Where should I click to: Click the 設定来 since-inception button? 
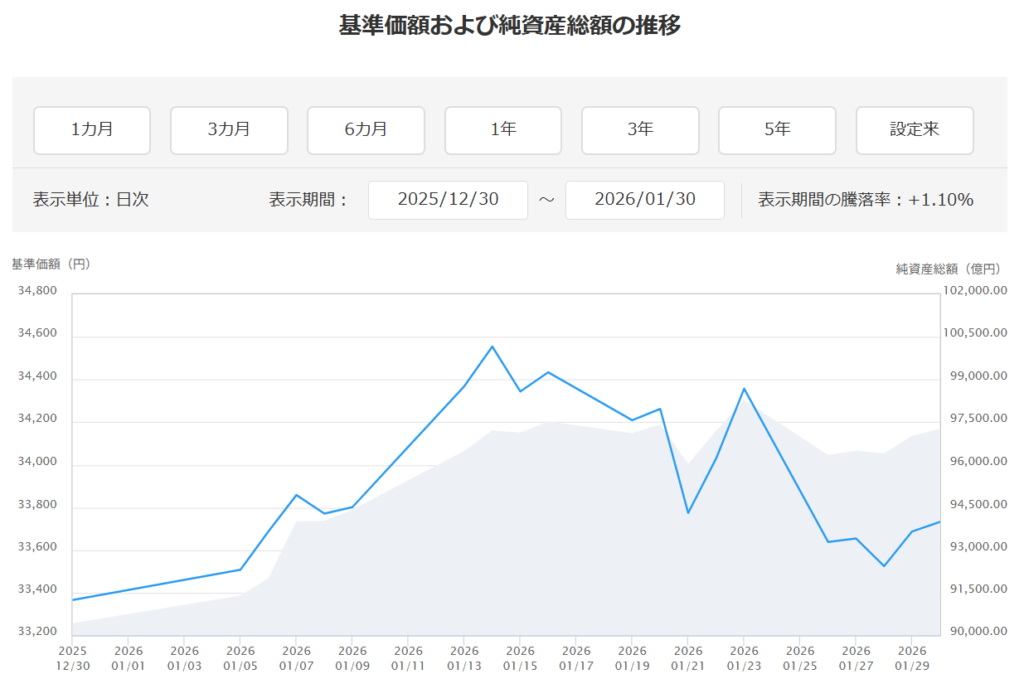[x=914, y=130]
